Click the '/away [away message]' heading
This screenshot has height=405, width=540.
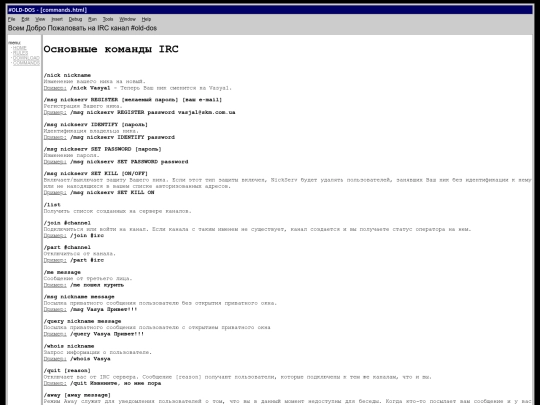click(77, 395)
